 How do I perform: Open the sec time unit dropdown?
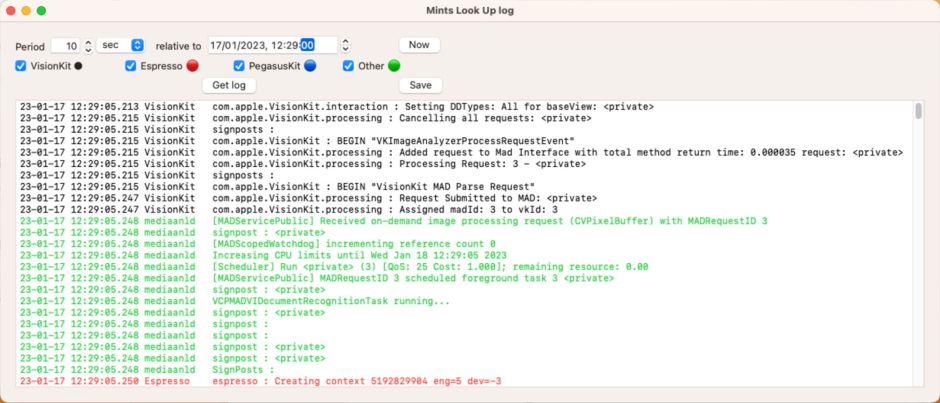click(x=122, y=45)
